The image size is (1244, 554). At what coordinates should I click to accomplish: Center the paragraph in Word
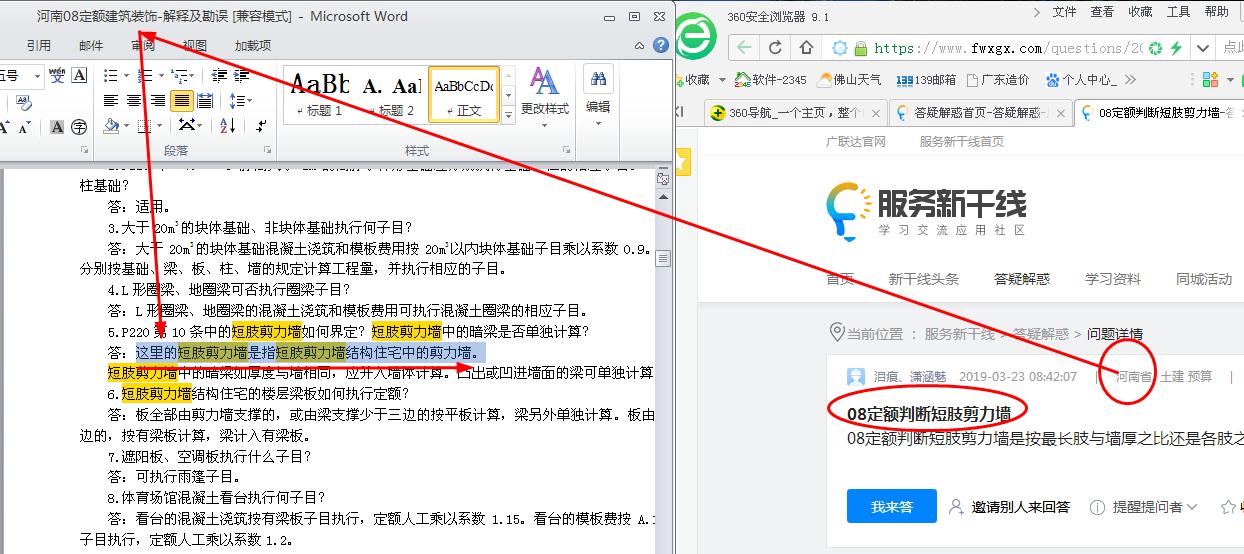[135, 101]
